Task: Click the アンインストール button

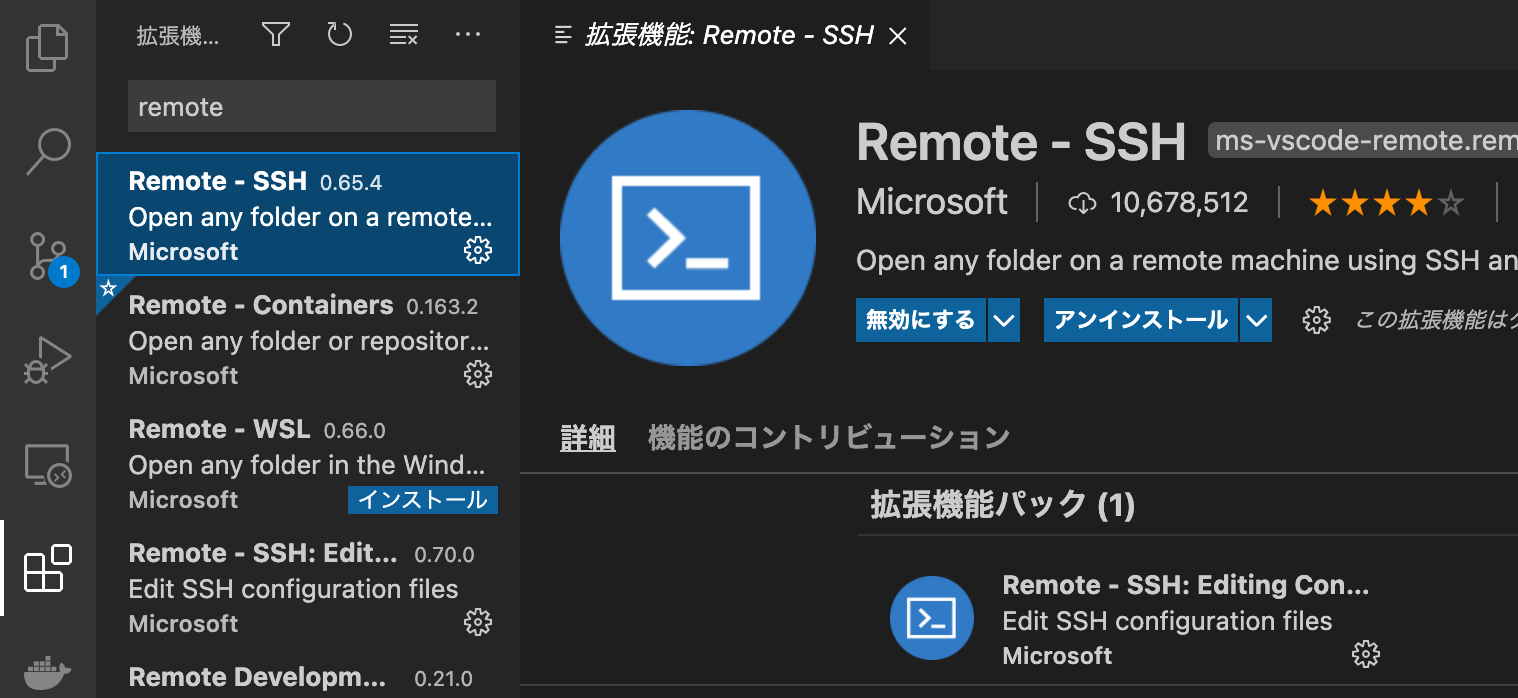Action: pyautogui.click(x=1141, y=320)
